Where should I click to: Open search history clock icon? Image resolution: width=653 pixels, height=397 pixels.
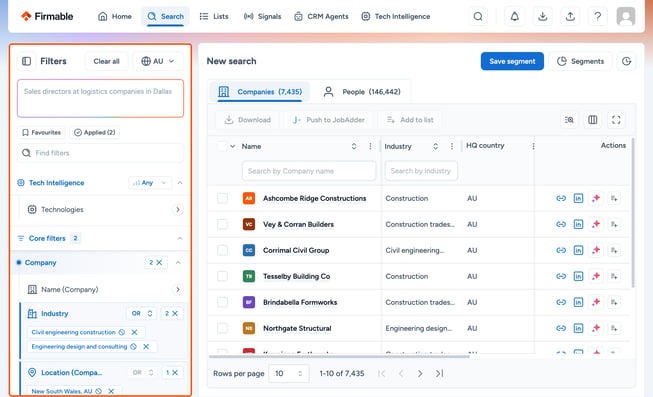626,61
